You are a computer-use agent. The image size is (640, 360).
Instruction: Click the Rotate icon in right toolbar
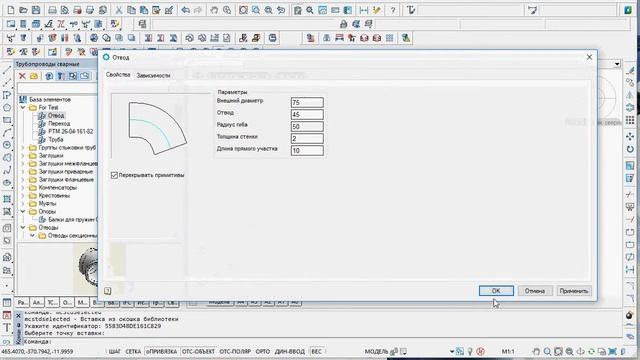click(x=630, y=149)
